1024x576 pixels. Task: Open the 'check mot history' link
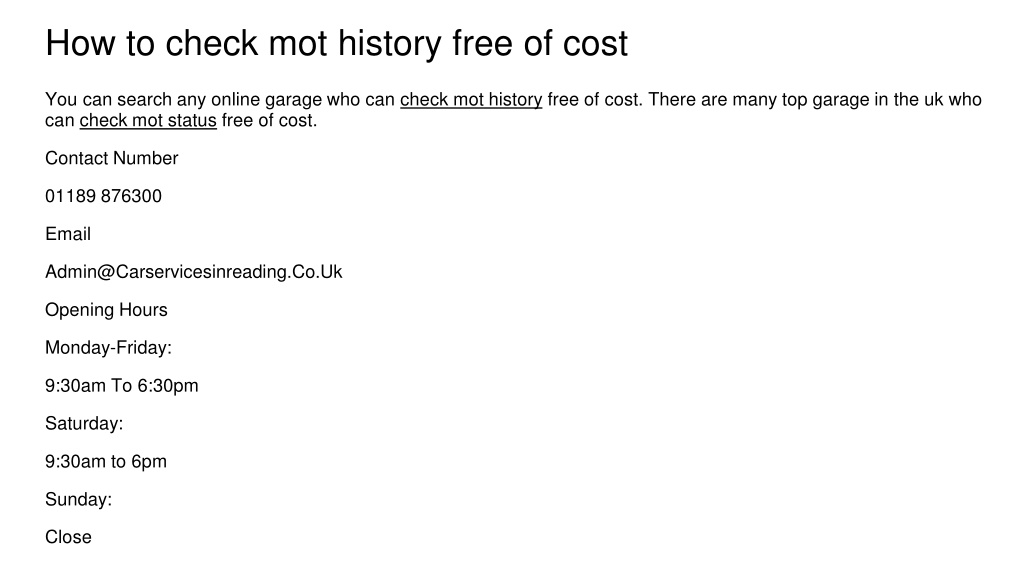point(471,100)
